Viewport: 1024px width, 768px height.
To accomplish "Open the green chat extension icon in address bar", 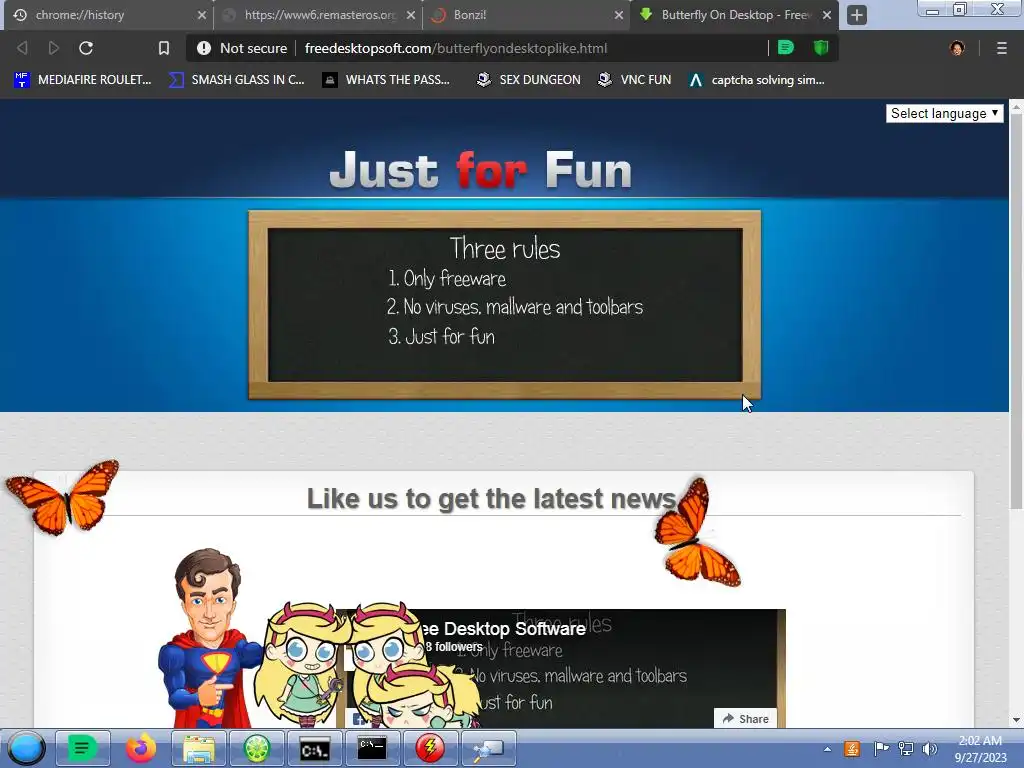I will click(x=786, y=48).
